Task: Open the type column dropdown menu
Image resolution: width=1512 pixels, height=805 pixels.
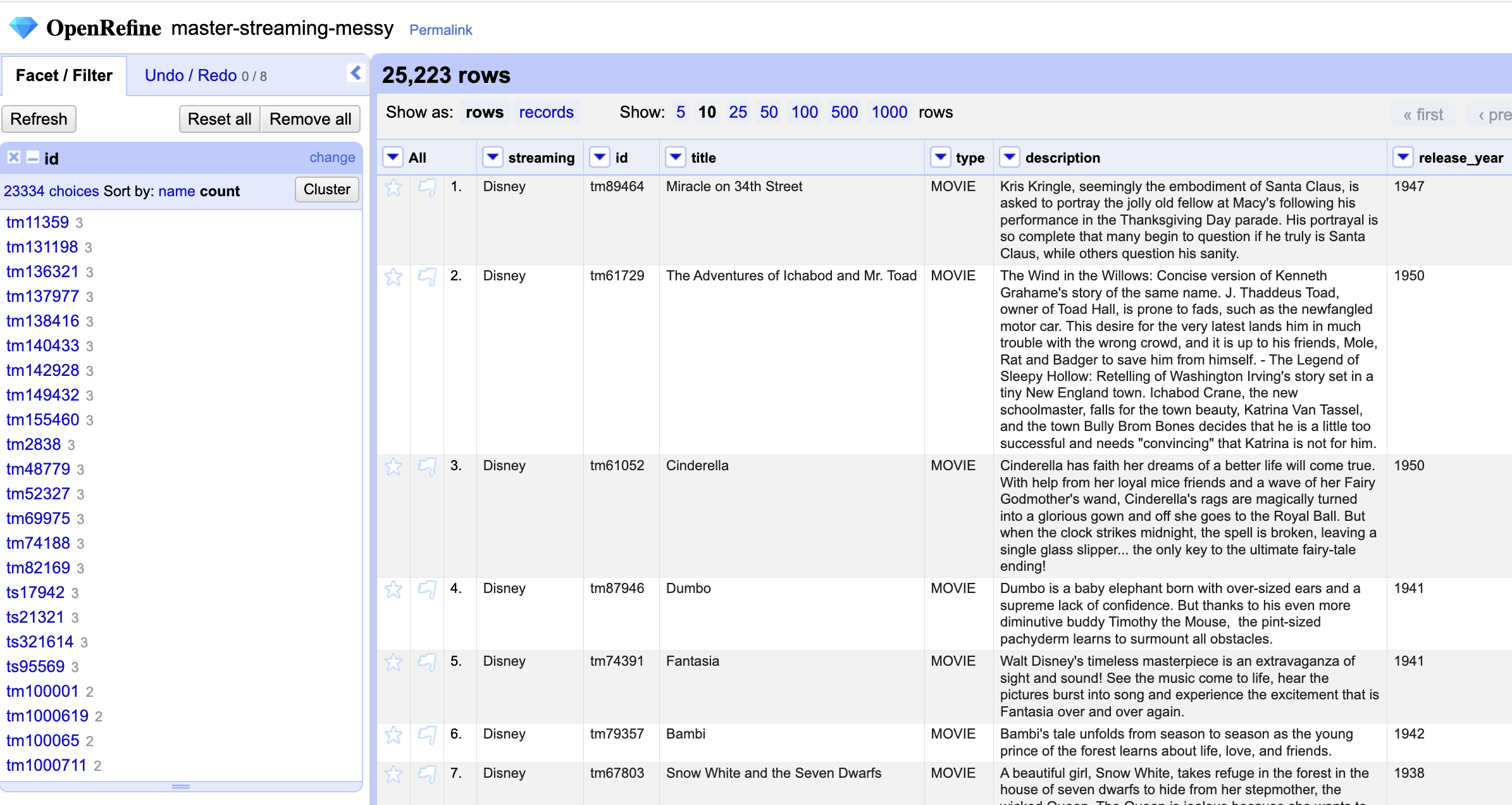Action: (x=941, y=157)
